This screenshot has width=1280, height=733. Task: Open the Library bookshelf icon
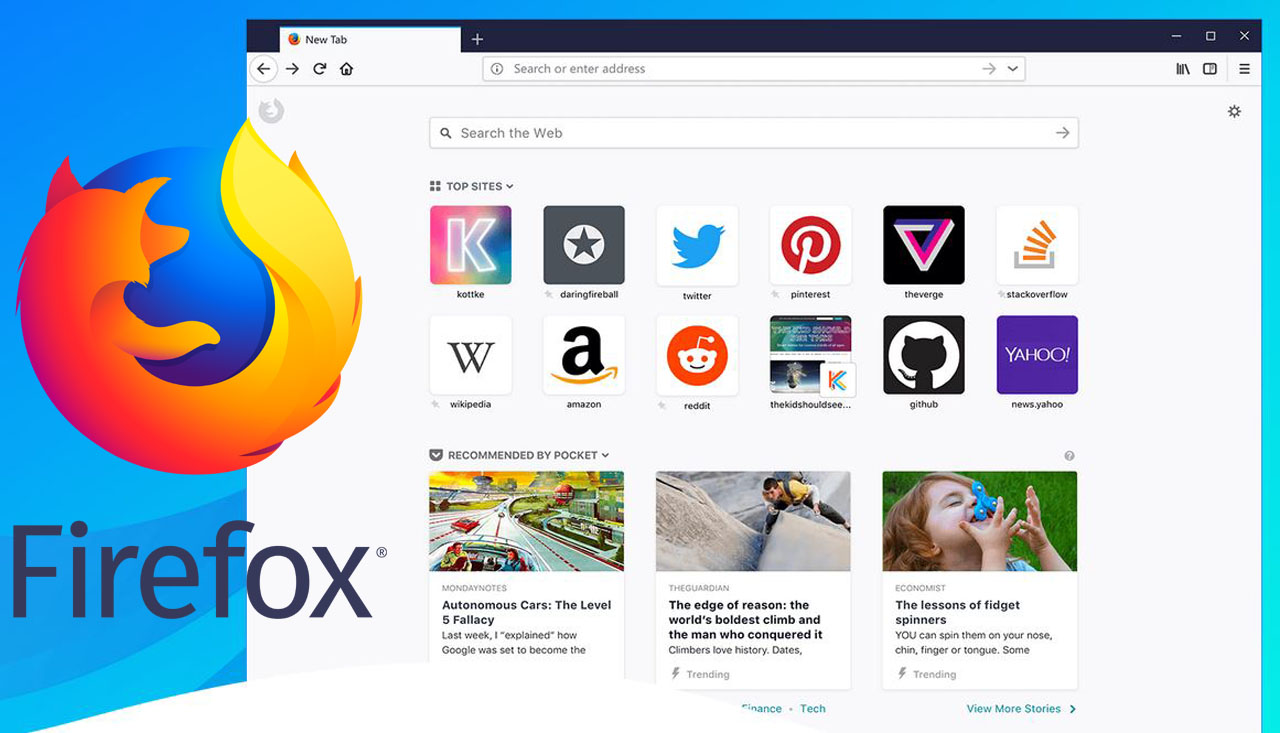point(1183,69)
